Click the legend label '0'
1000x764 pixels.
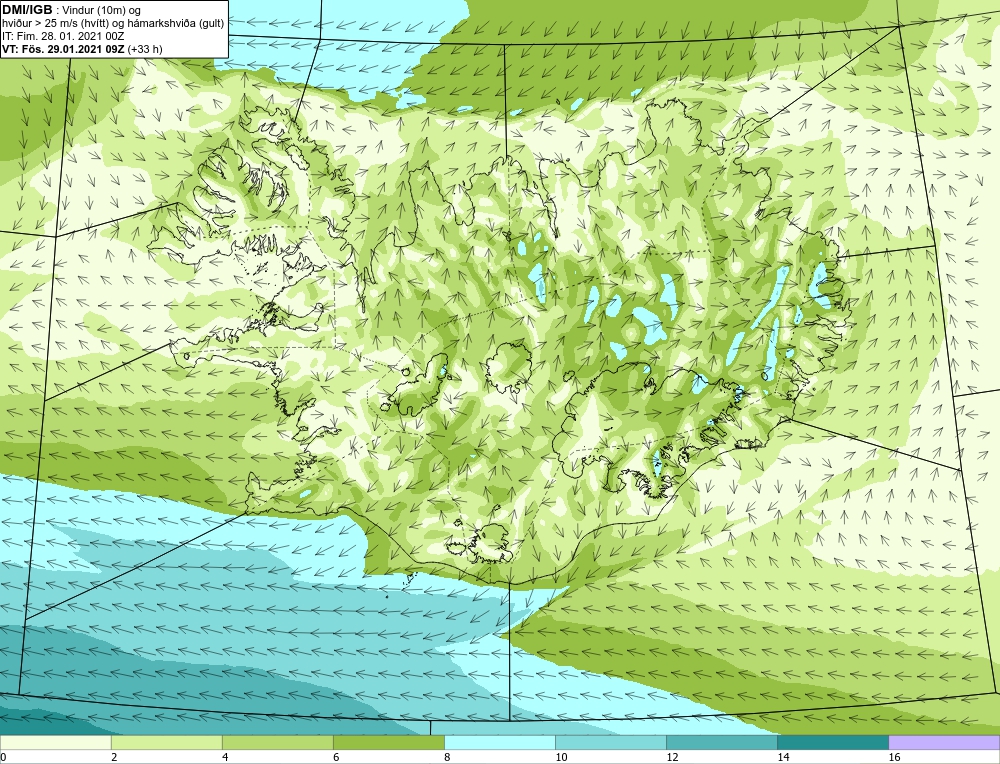click(3, 757)
